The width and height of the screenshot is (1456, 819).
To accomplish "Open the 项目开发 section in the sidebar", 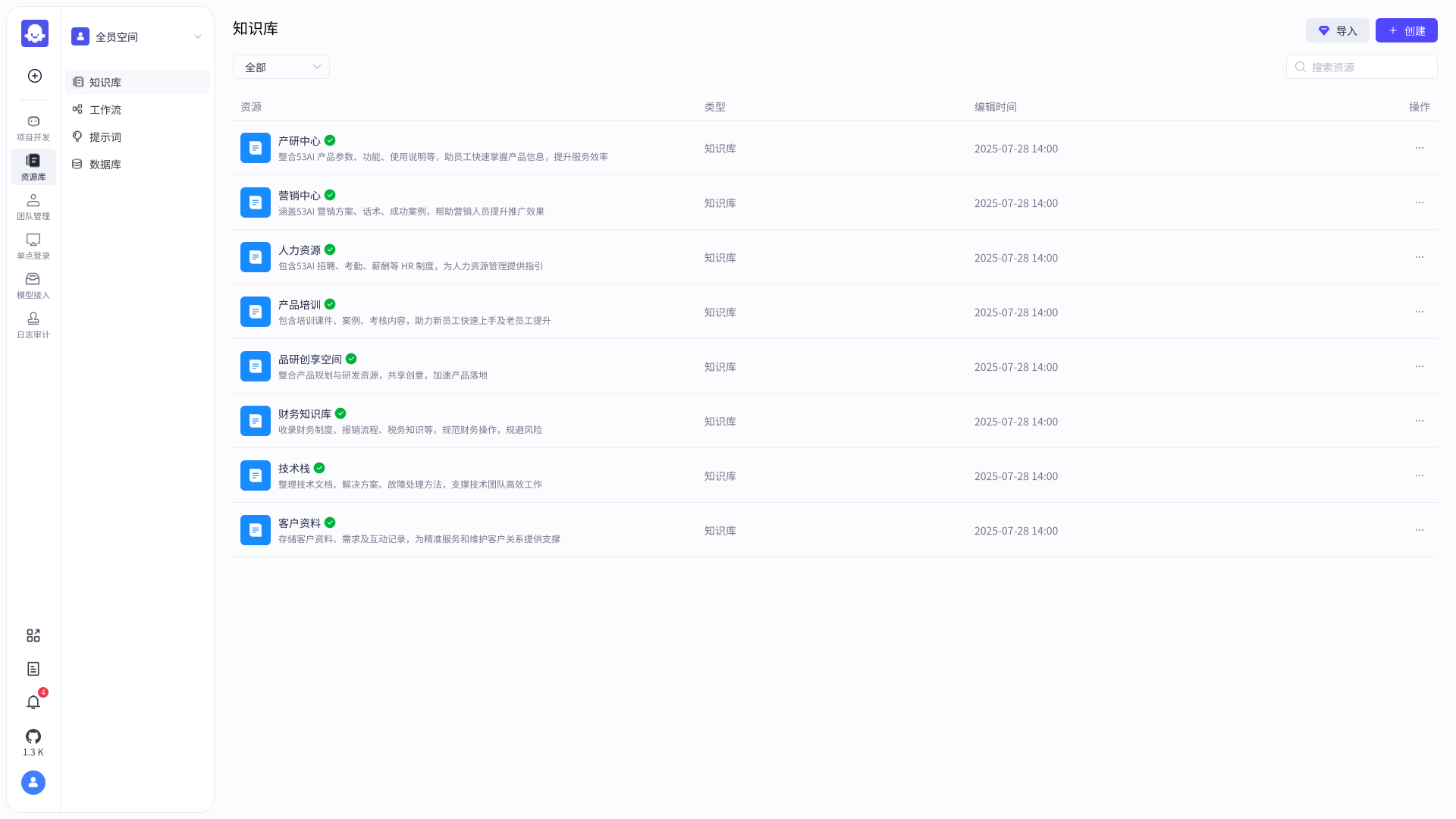I will [33, 127].
